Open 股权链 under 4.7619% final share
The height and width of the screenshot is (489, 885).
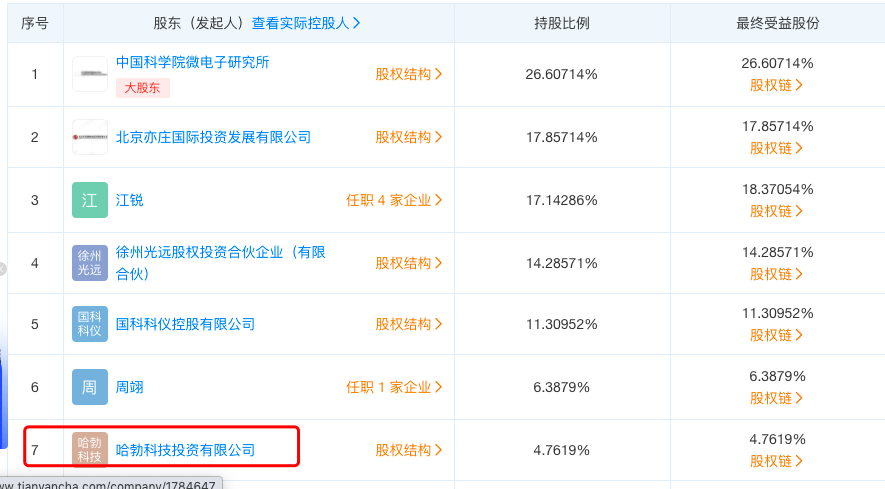click(x=777, y=461)
